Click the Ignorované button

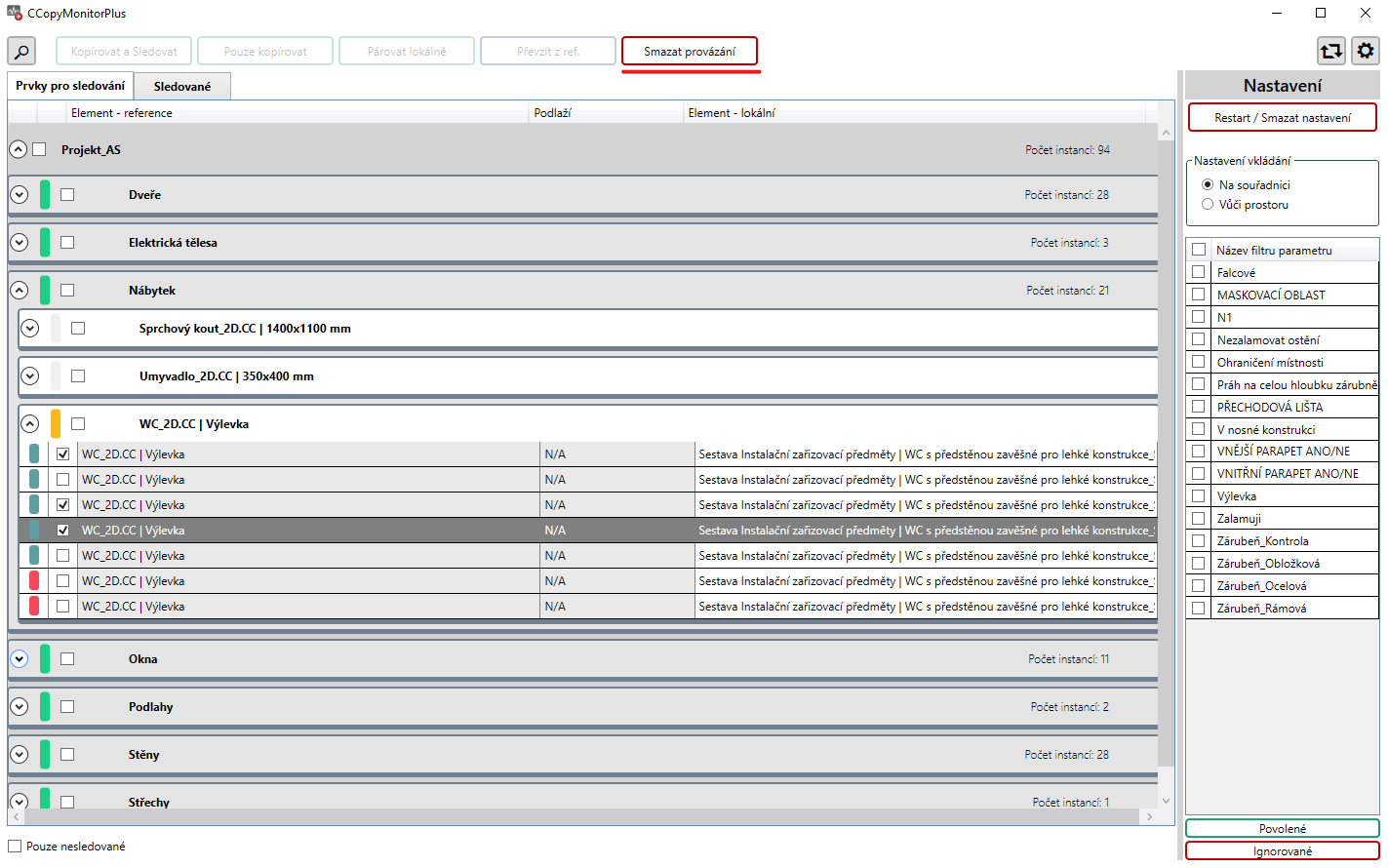pyautogui.click(x=1283, y=850)
